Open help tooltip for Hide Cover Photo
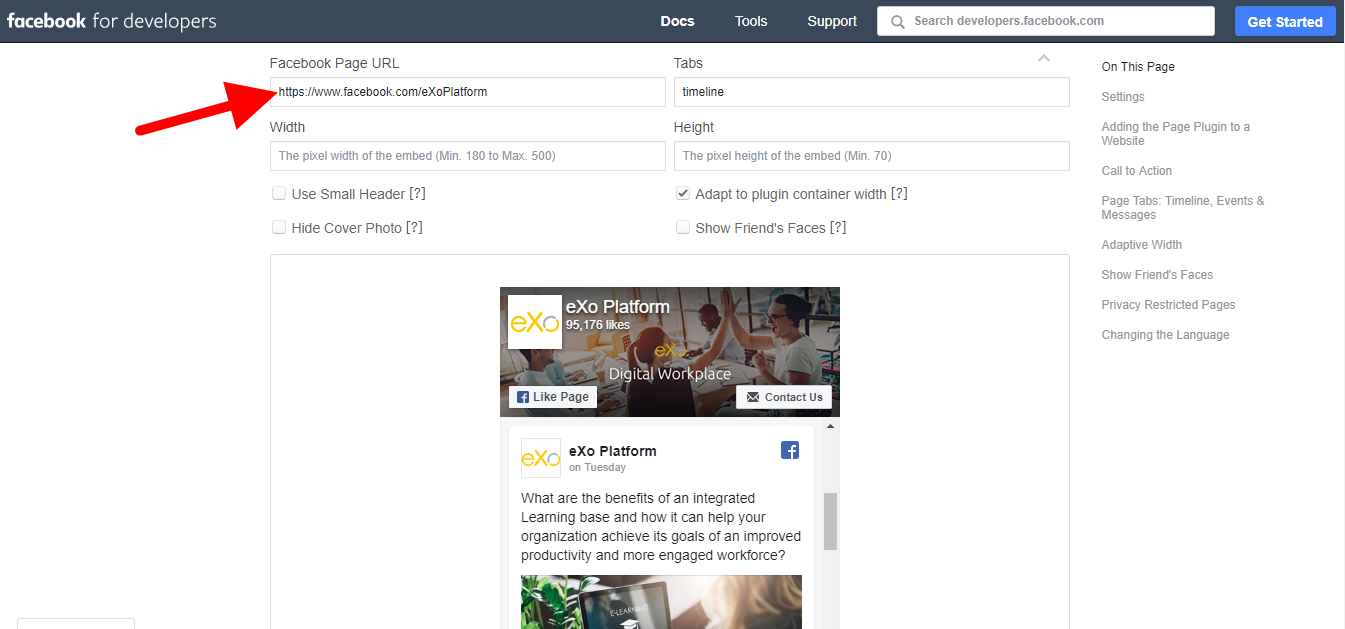The height and width of the screenshot is (629, 1345). [414, 228]
